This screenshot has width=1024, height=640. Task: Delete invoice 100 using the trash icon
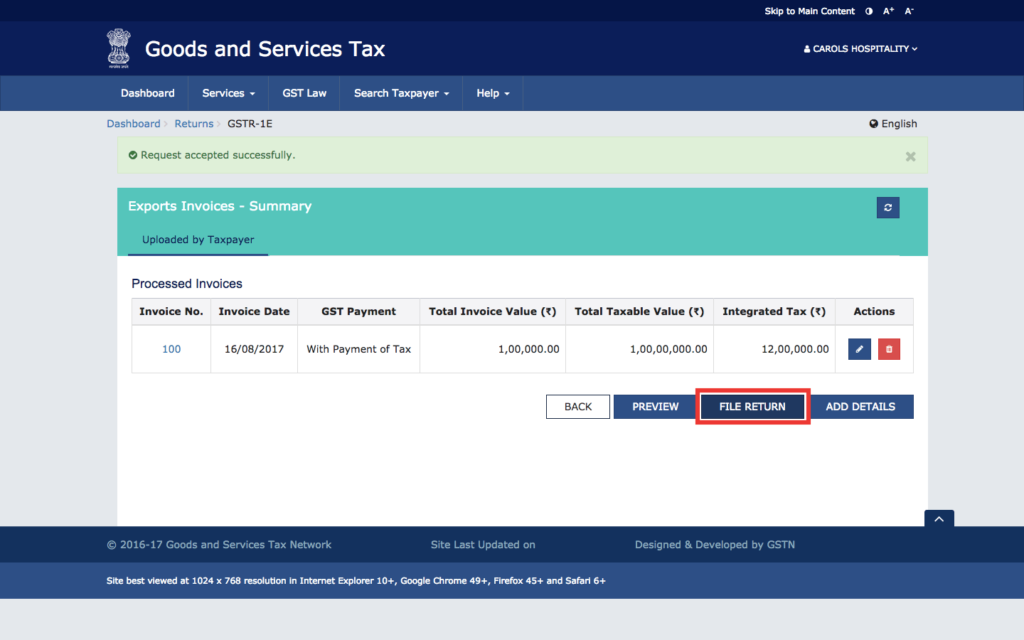888,348
